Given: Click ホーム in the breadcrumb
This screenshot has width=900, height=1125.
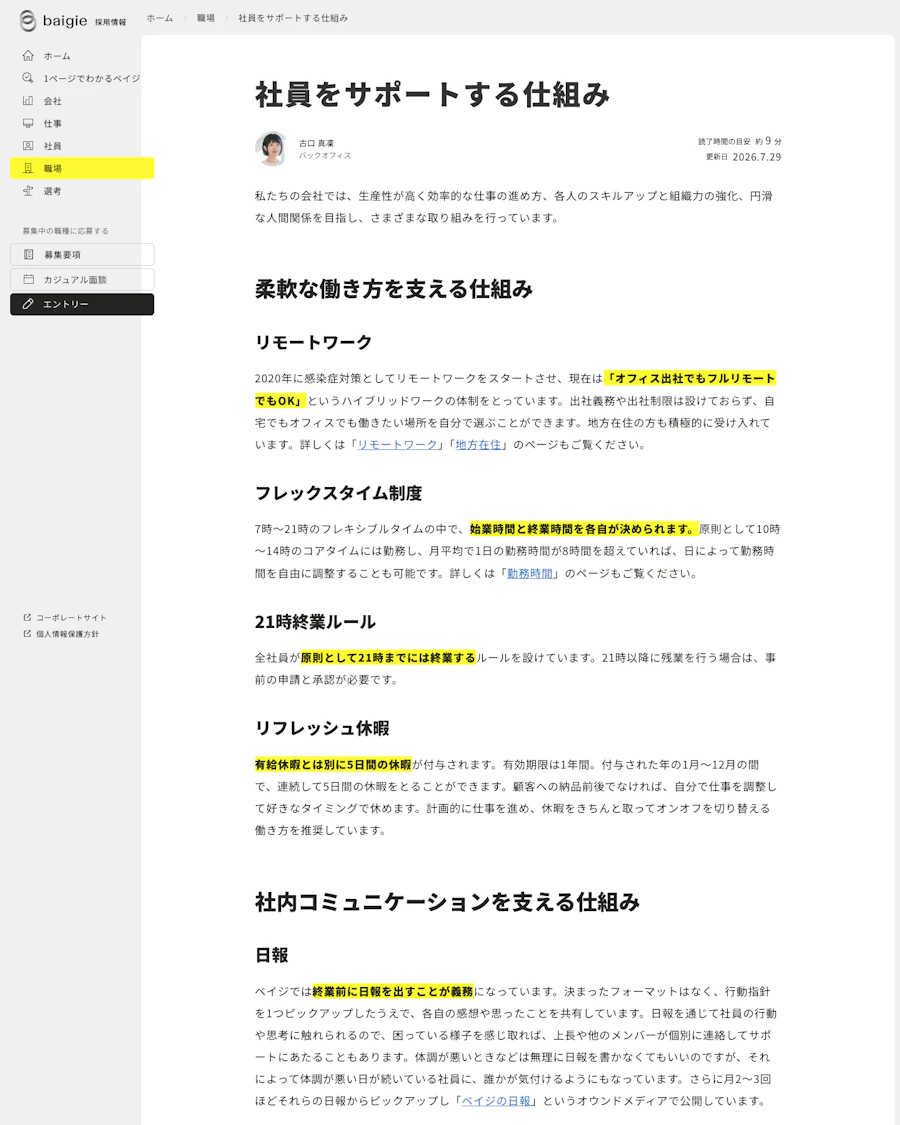Looking at the screenshot, I should (x=159, y=18).
